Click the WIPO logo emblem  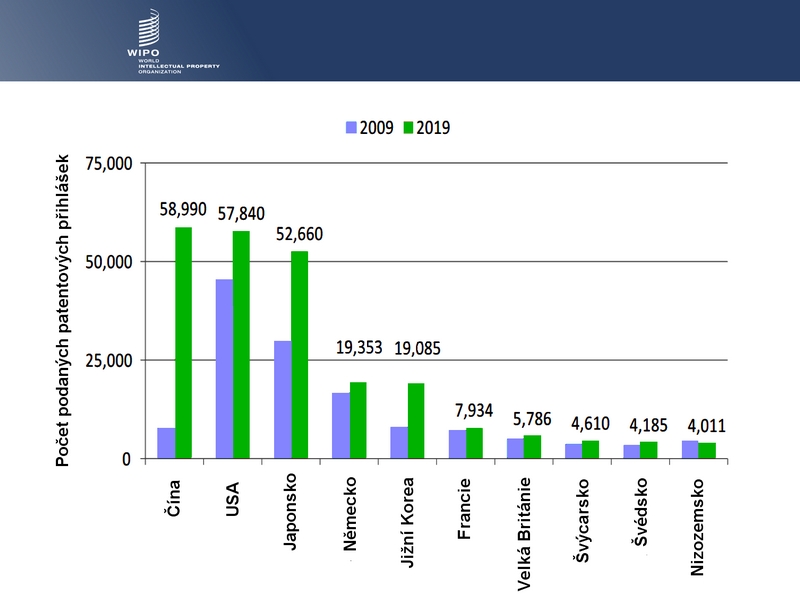tap(149, 28)
